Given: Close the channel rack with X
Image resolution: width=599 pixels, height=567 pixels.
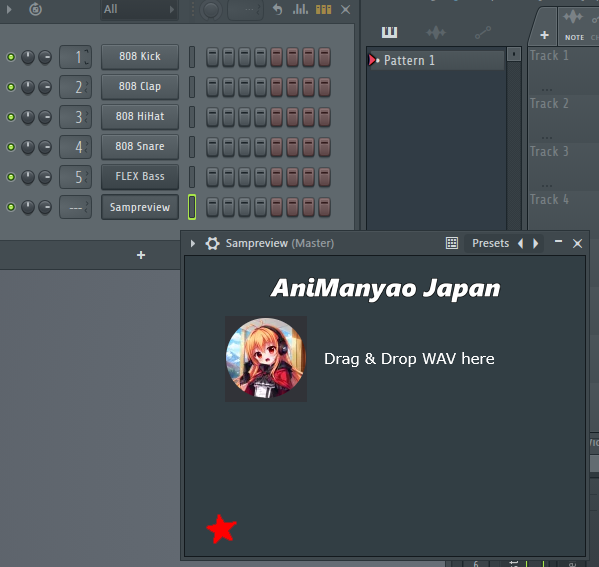Looking at the screenshot, I should coord(345,10).
